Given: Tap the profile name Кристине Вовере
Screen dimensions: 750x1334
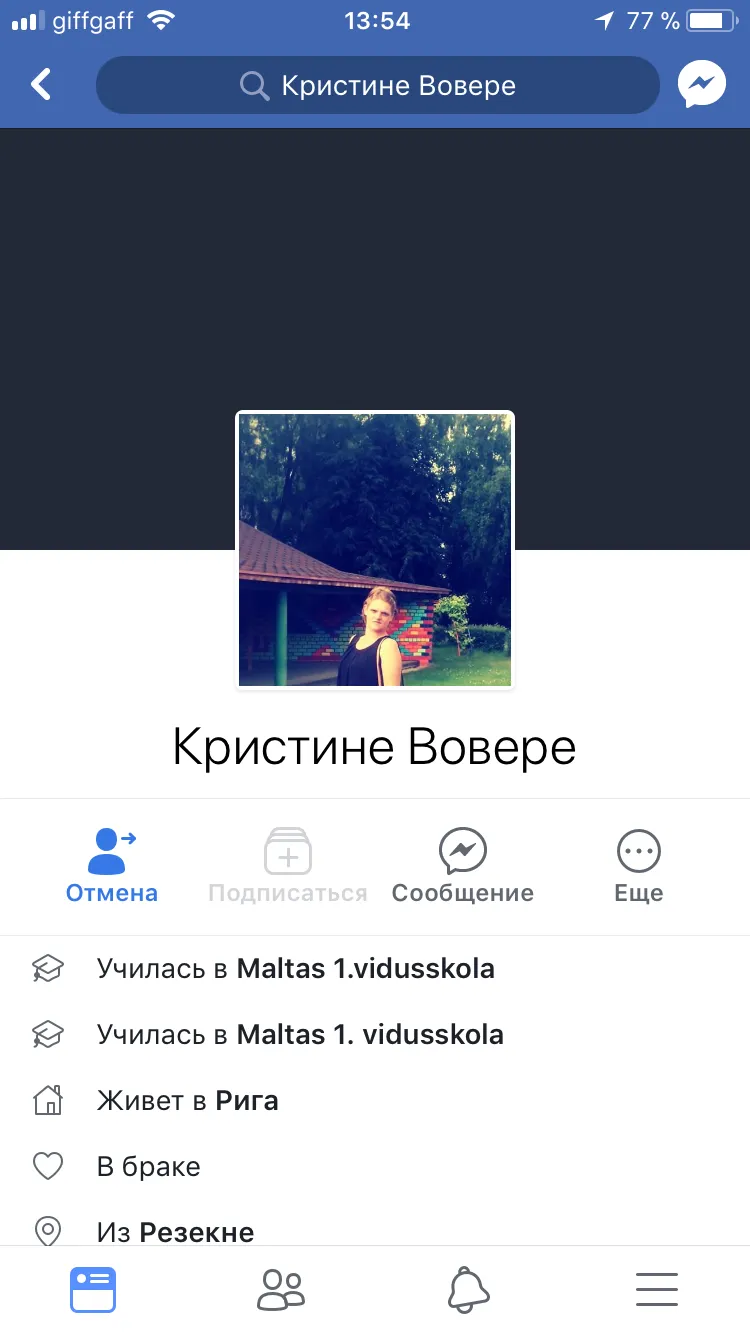Looking at the screenshot, I should (374, 747).
